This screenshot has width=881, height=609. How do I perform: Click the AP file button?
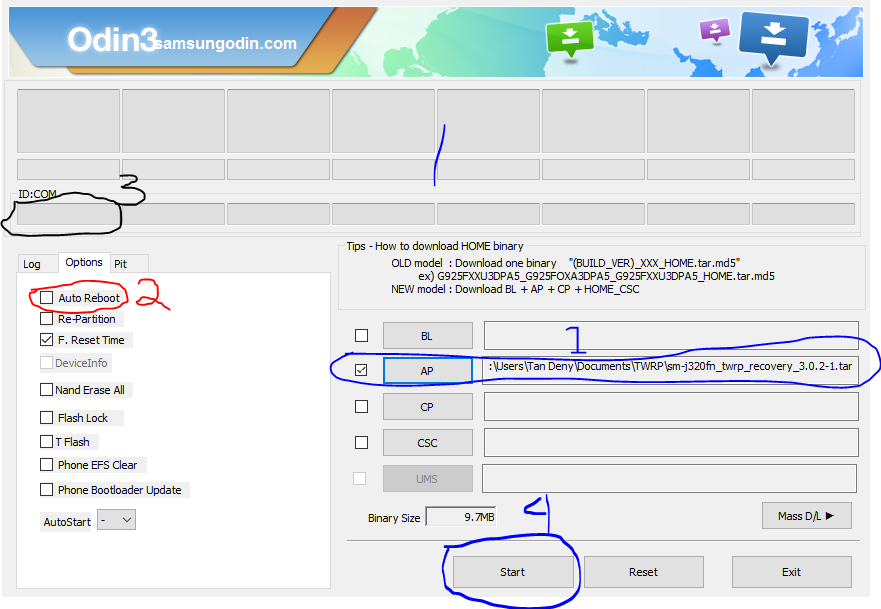428,371
